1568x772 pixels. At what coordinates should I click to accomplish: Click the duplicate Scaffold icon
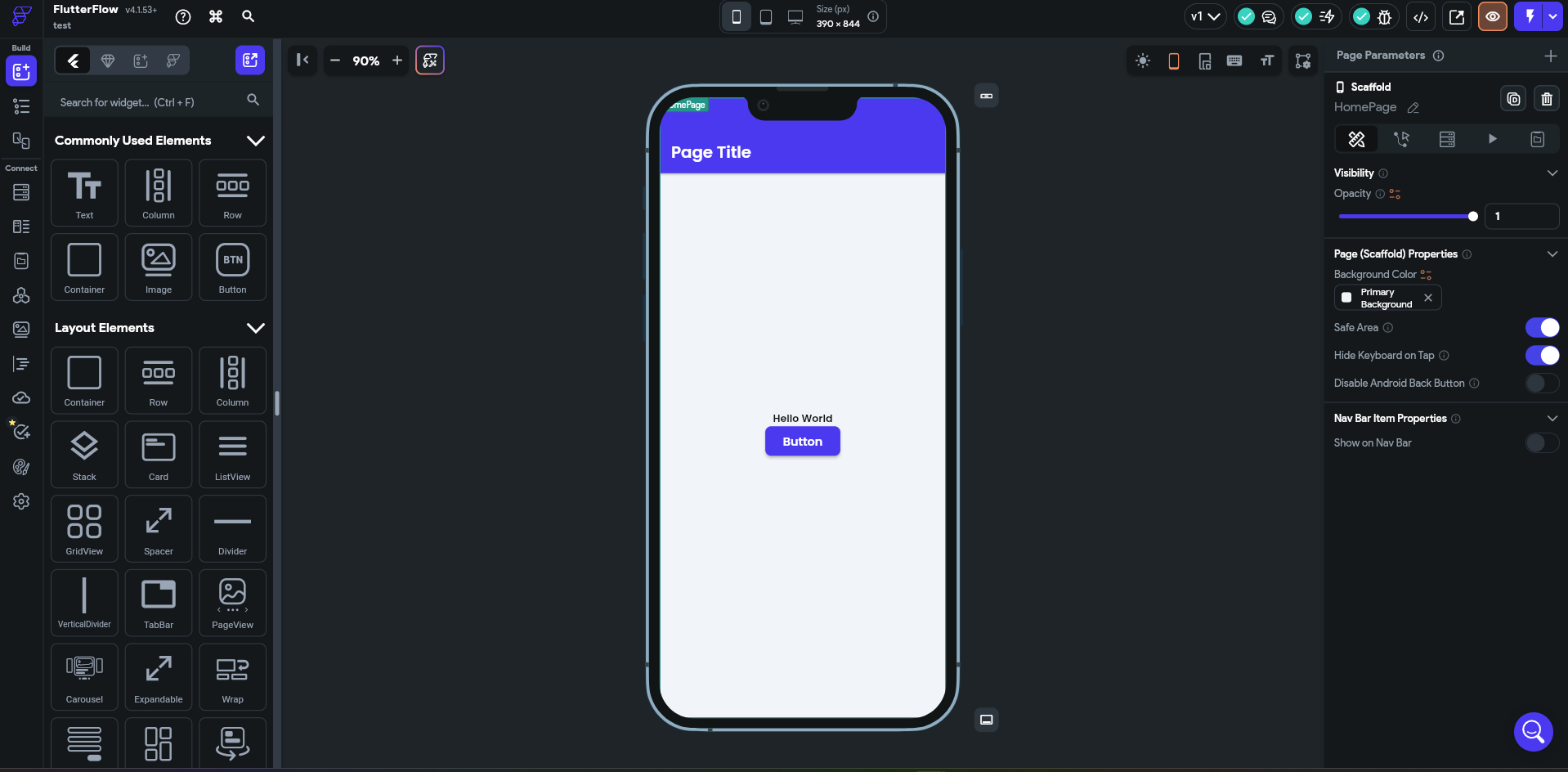tap(1514, 99)
